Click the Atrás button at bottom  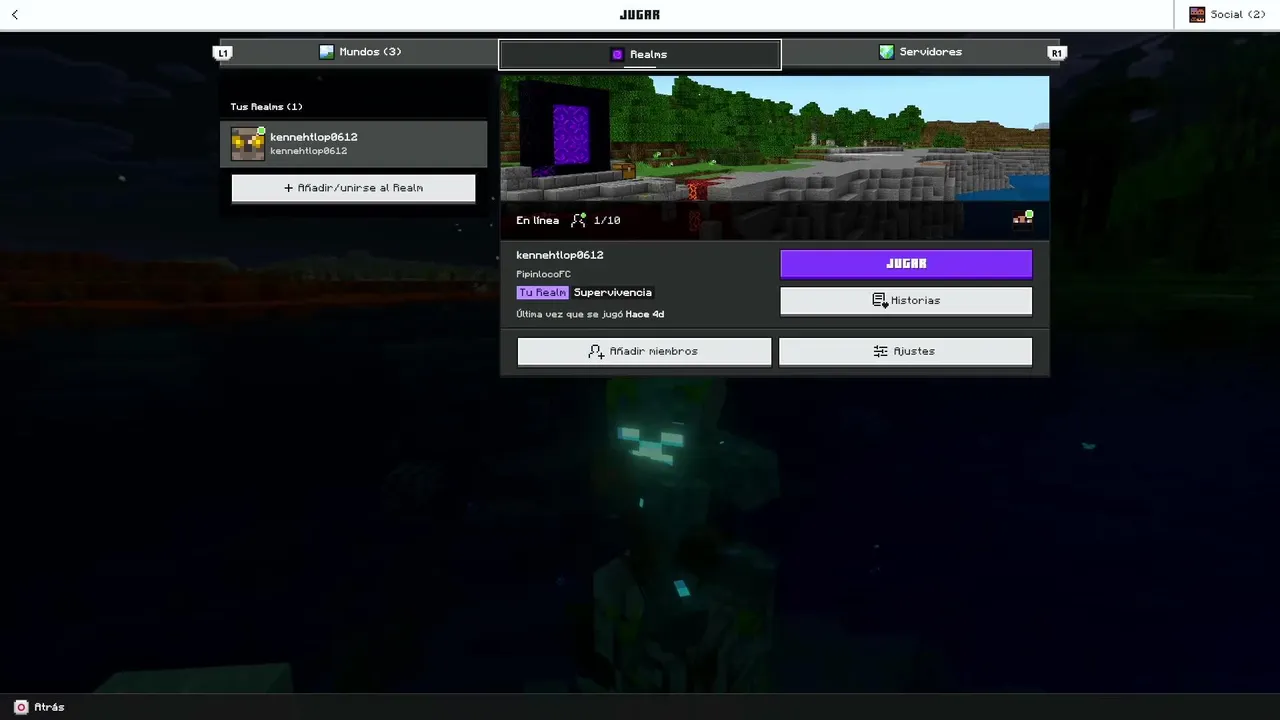(39, 707)
